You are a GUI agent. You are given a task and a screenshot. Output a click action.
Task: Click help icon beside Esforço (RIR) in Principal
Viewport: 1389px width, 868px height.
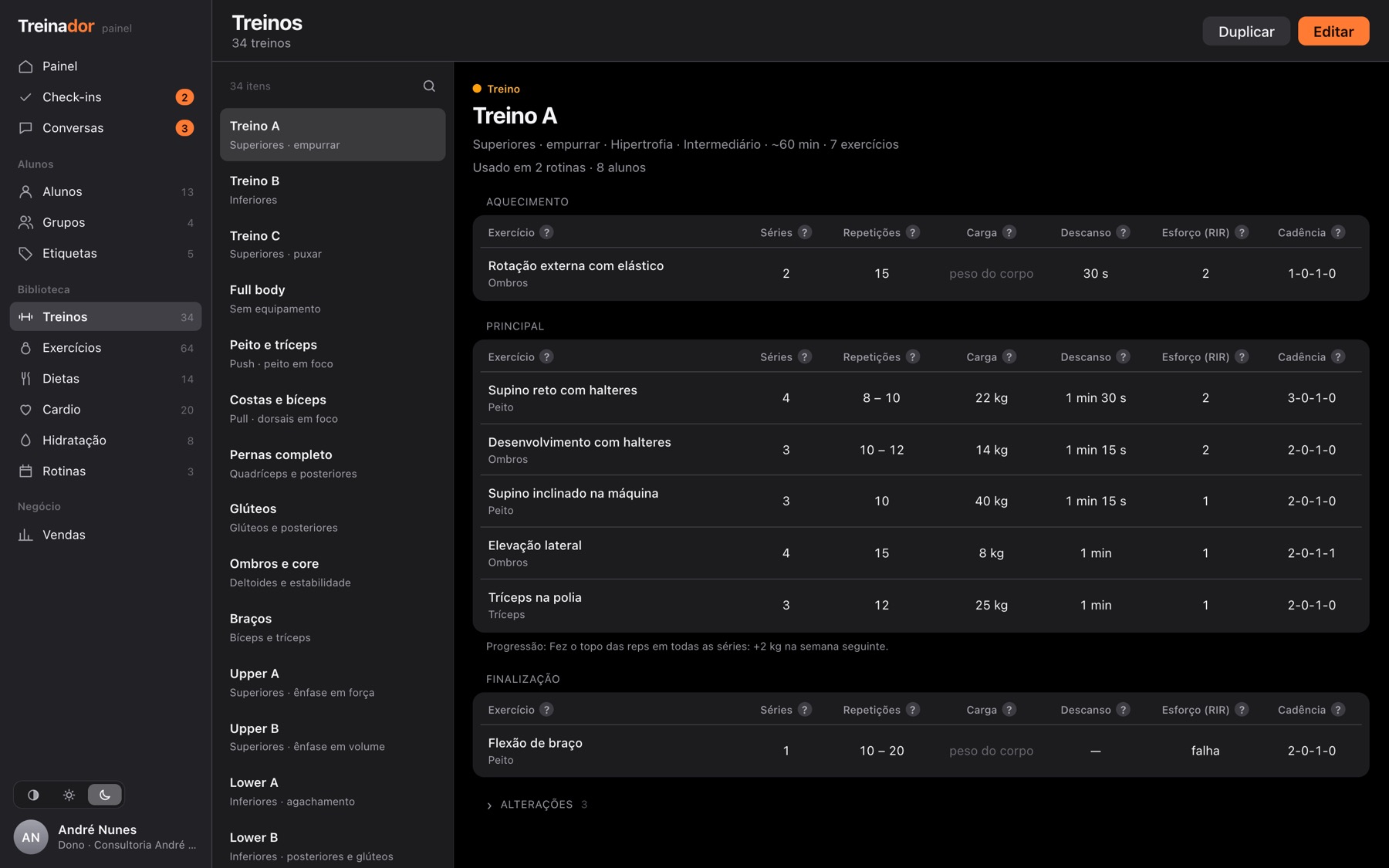(x=1242, y=356)
